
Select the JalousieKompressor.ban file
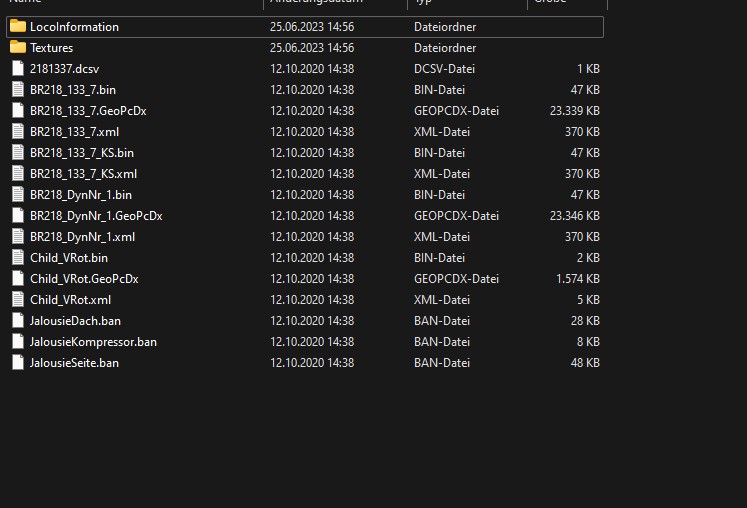click(93, 342)
